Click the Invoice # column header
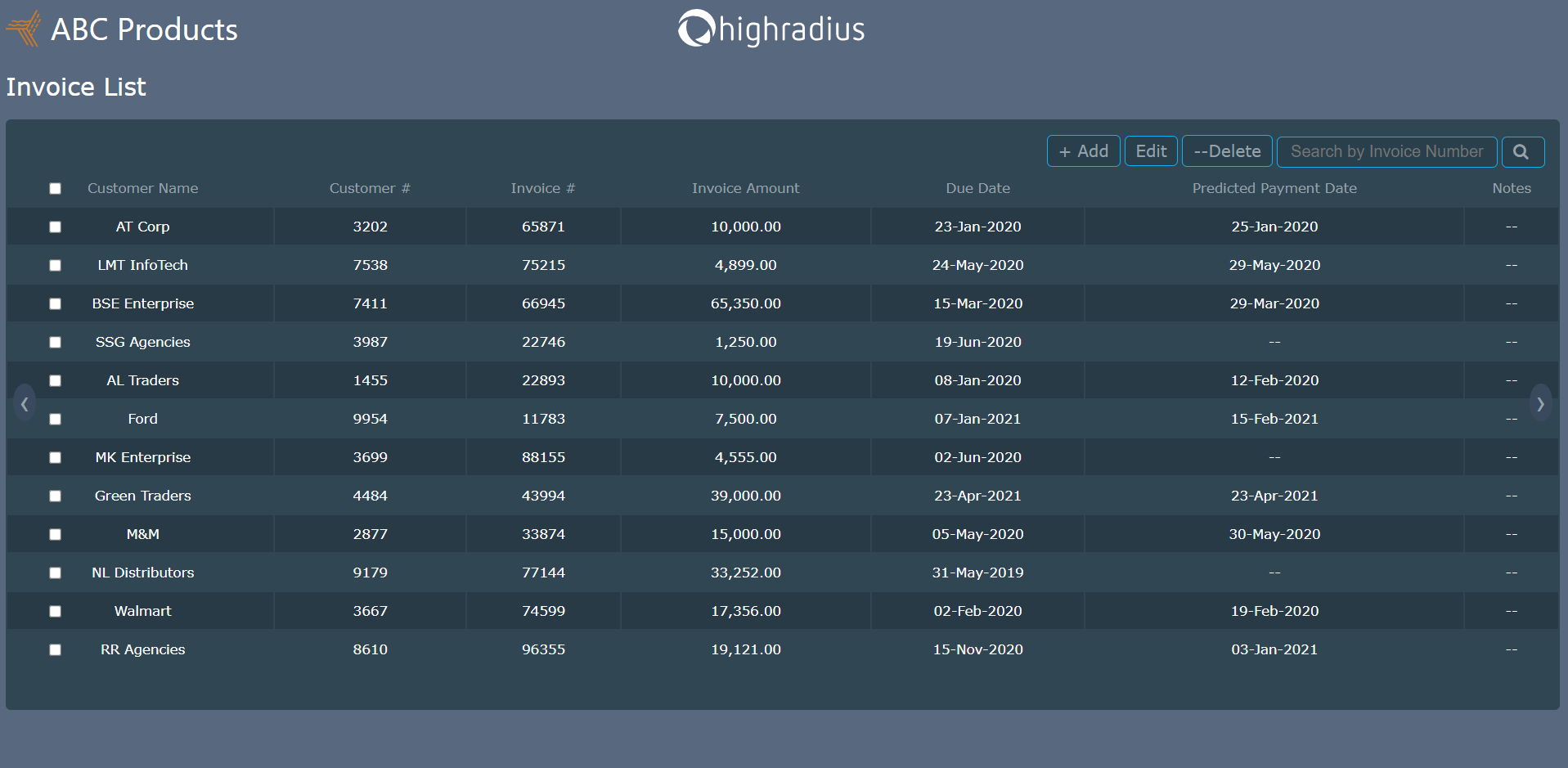The image size is (1568, 768). 543,188
